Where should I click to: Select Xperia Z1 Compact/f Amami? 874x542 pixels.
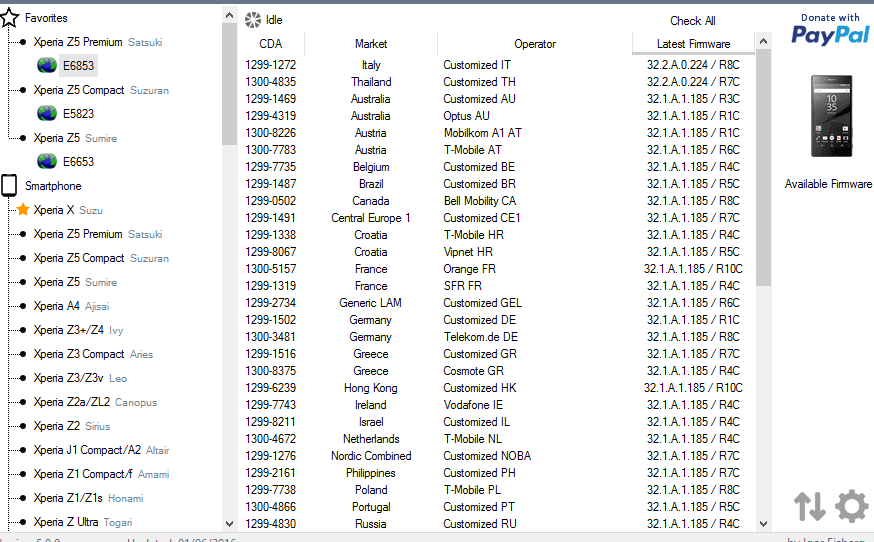(x=101, y=473)
